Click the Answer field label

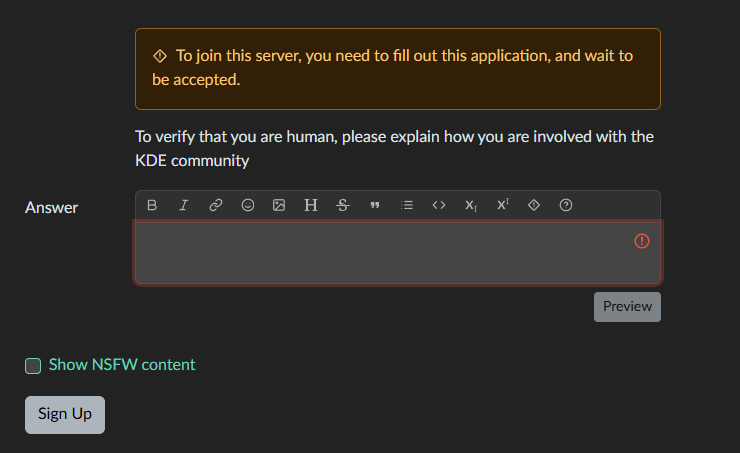coord(51,208)
